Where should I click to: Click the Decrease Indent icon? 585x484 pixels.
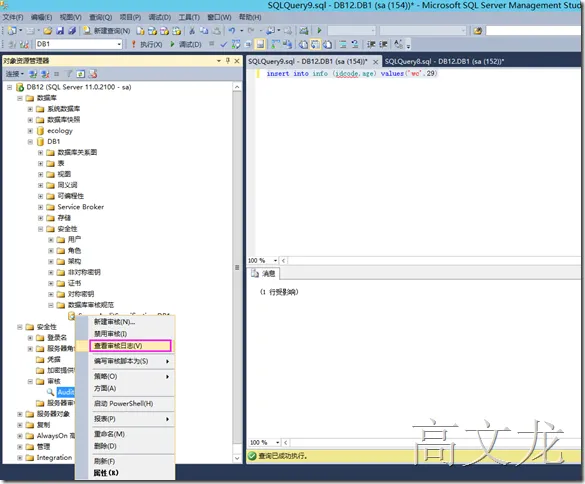coord(371,45)
